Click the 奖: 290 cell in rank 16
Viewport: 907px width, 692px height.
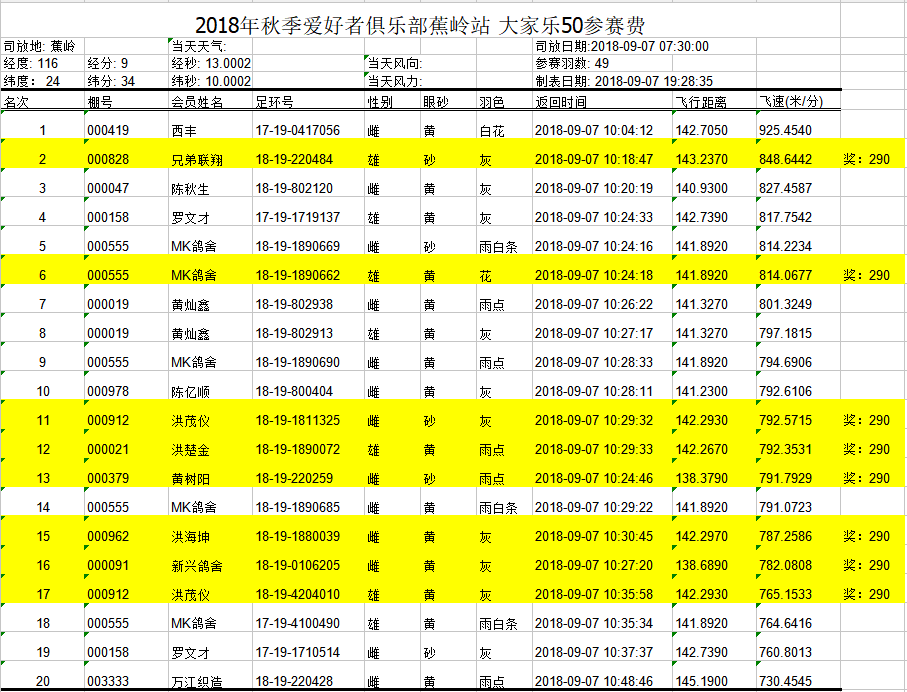[866, 565]
